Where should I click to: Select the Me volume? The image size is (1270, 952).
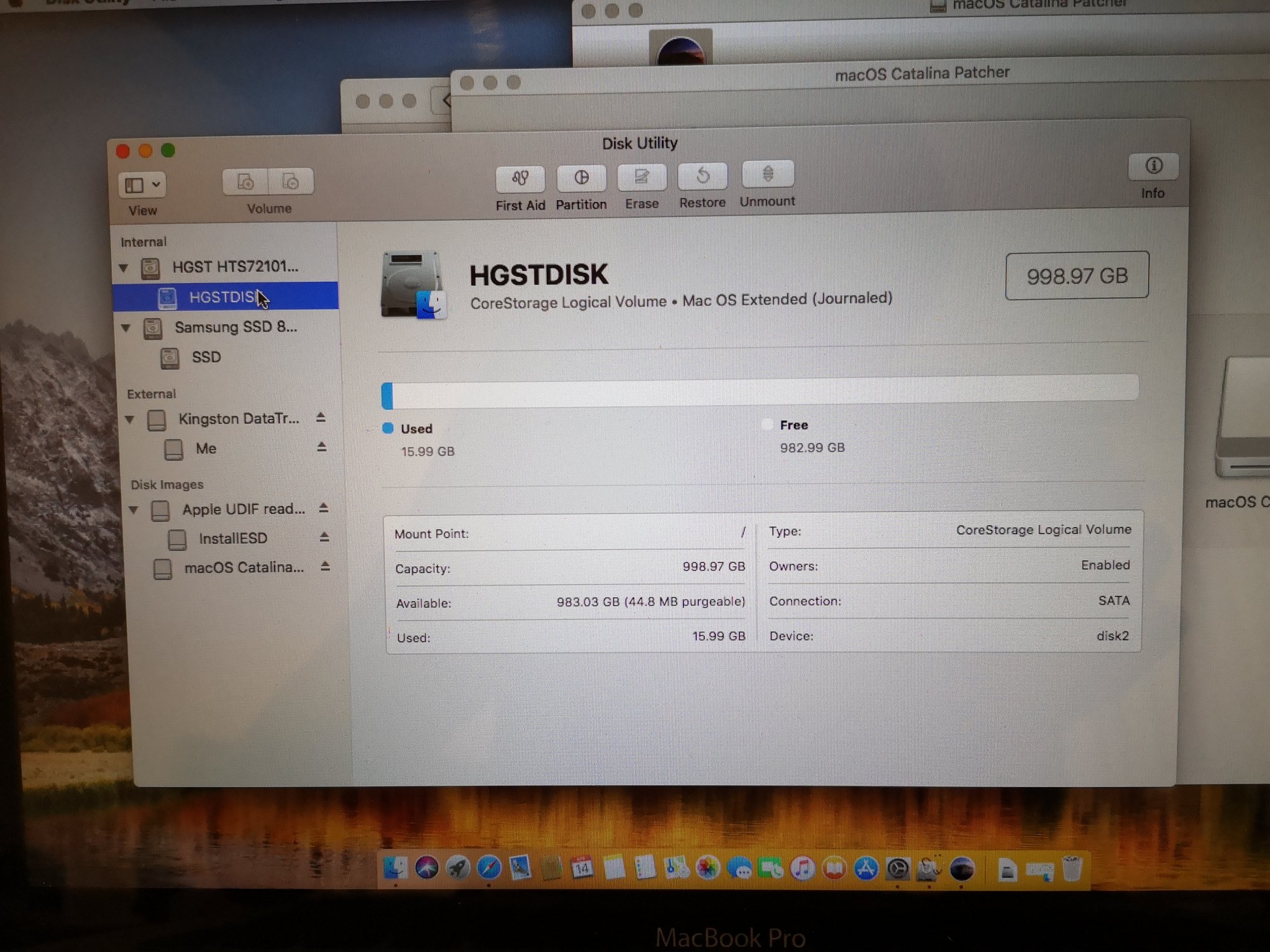click(x=206, y=449)
